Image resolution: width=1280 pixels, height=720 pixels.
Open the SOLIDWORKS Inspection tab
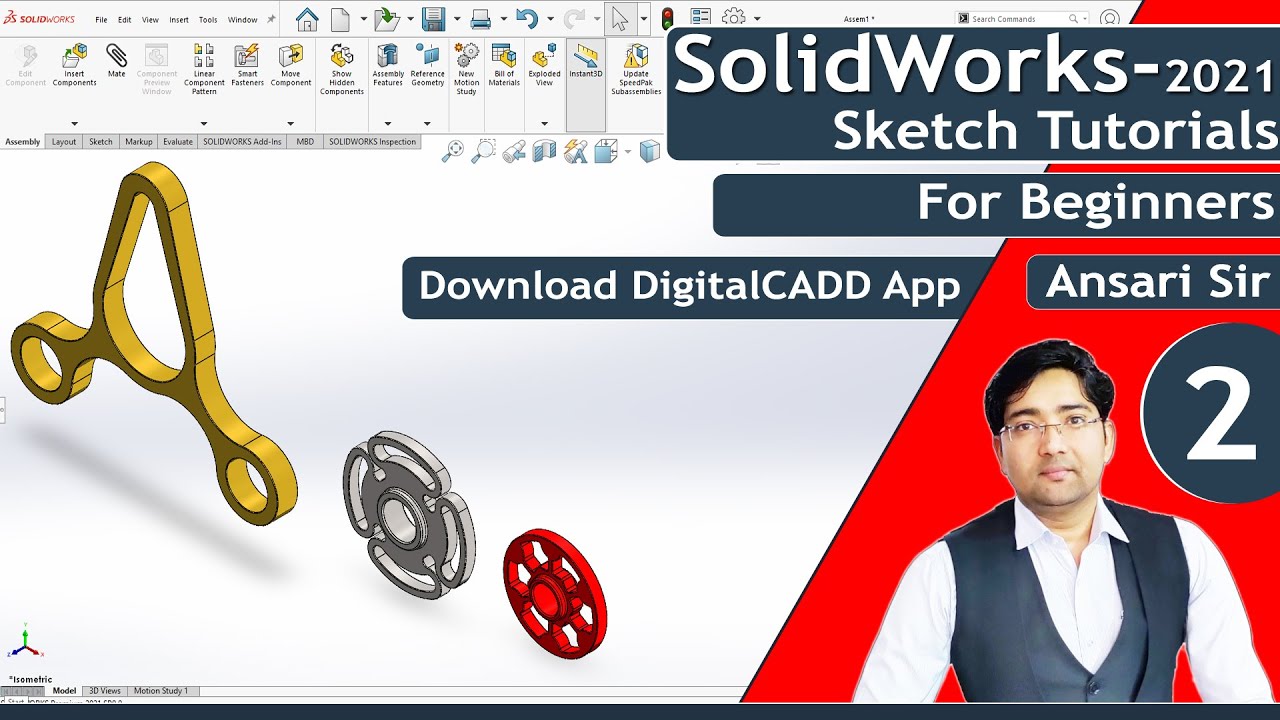[x=372, y=142]
